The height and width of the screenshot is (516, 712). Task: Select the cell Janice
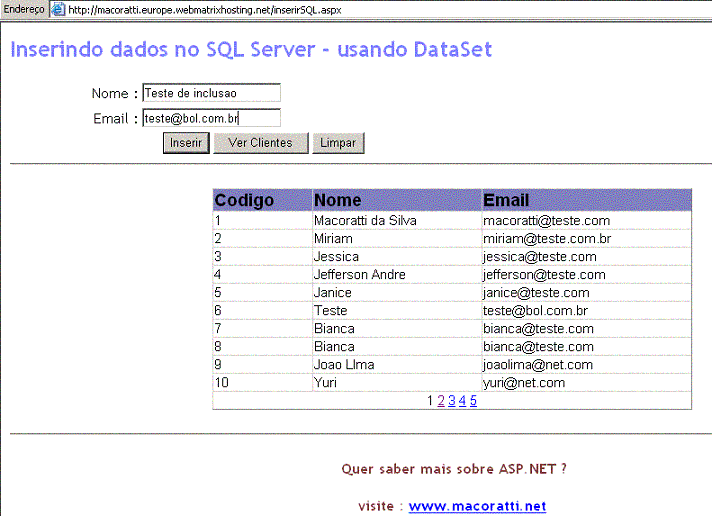click(397, 293)
